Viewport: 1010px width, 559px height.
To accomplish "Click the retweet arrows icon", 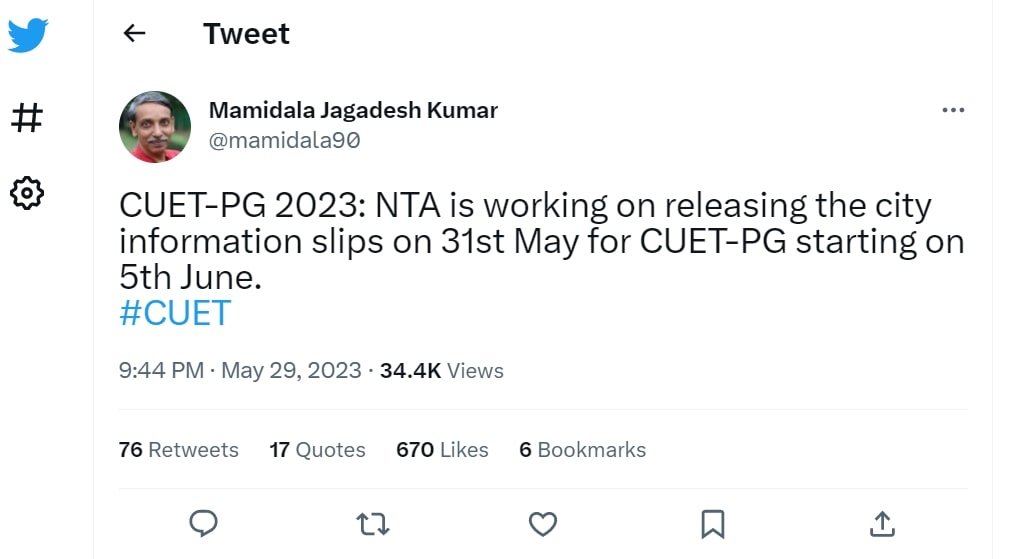I will 373,523.
